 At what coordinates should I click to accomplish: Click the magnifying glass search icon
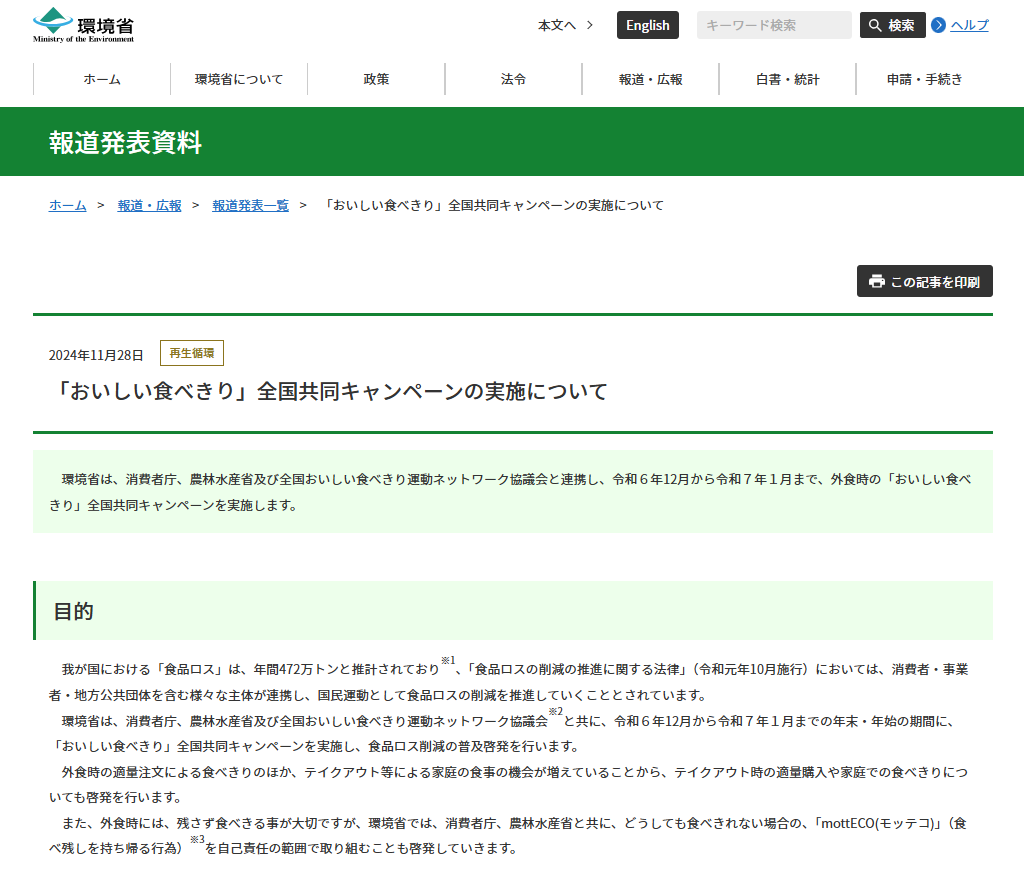coord(875,24)
